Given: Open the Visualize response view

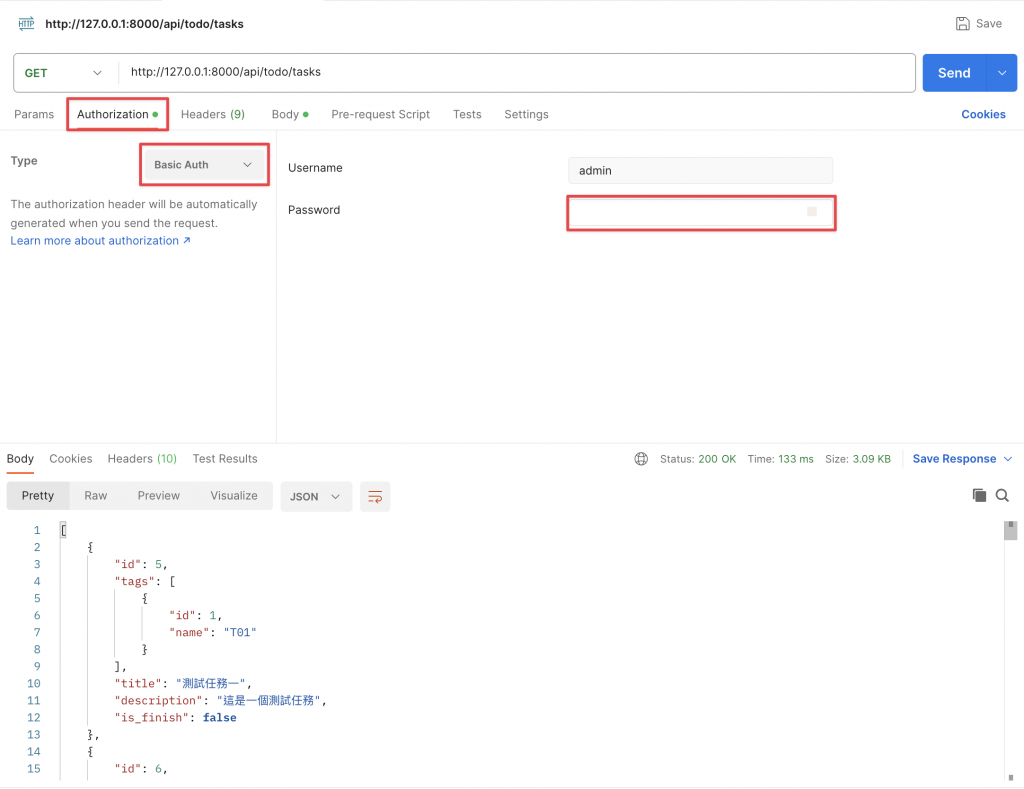Looking at the screenshot, I should point(234,496).
